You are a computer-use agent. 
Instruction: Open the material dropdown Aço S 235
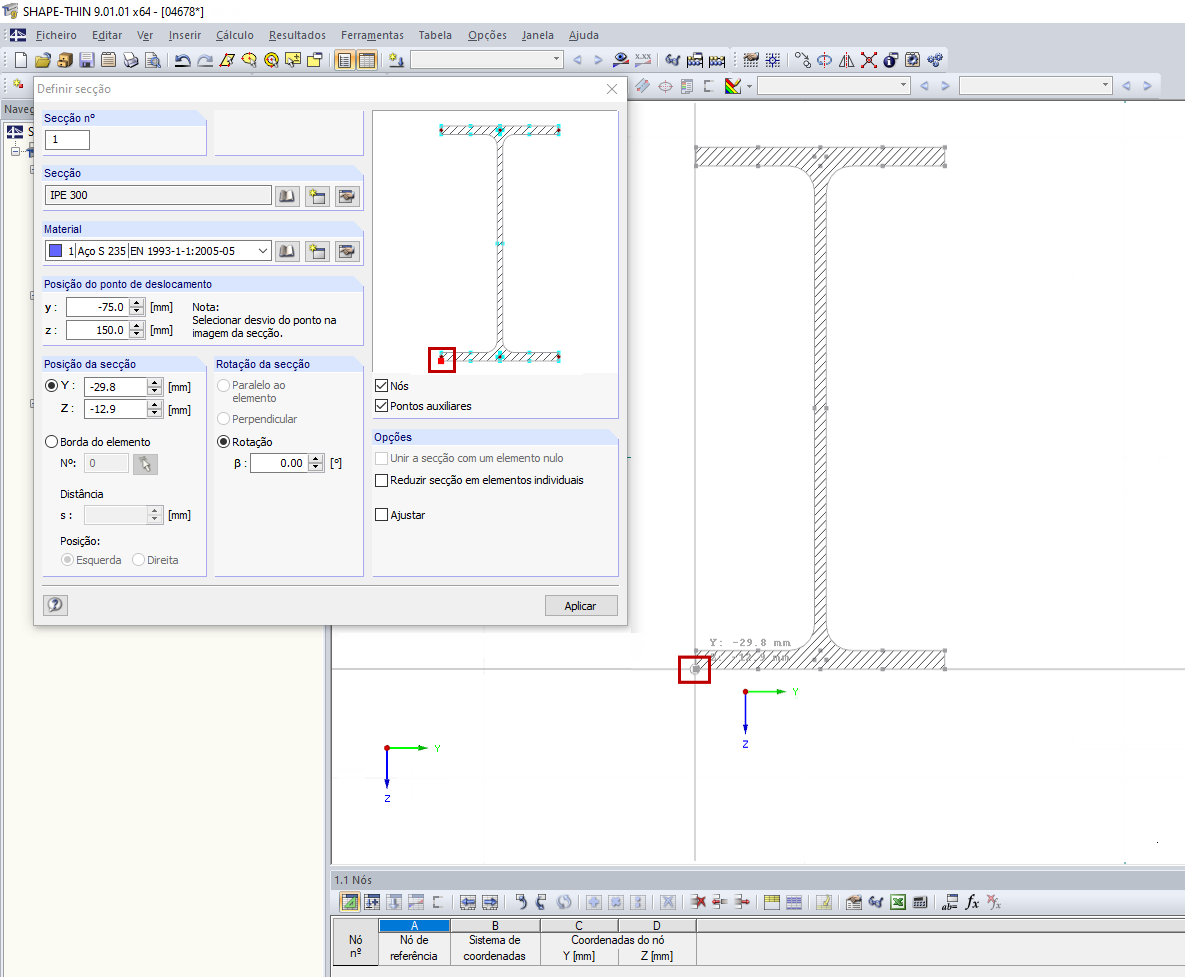point(262,251)
